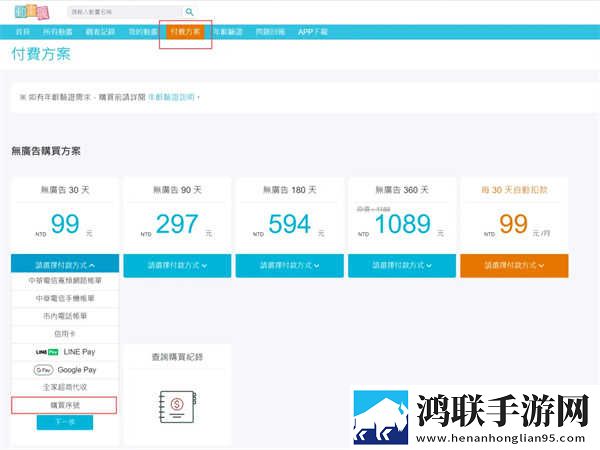Expand payment dropdown under 無廣告 360 天
This screenshot has height=450, width=600.
[x=402, y=265]
